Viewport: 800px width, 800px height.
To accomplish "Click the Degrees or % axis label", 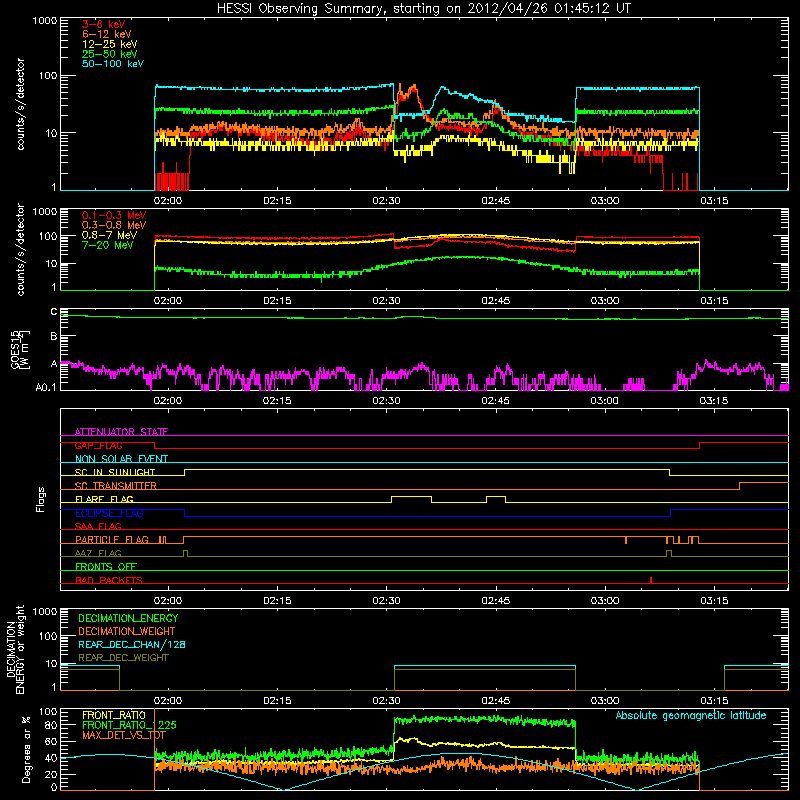I will click(x=26, y=749).
